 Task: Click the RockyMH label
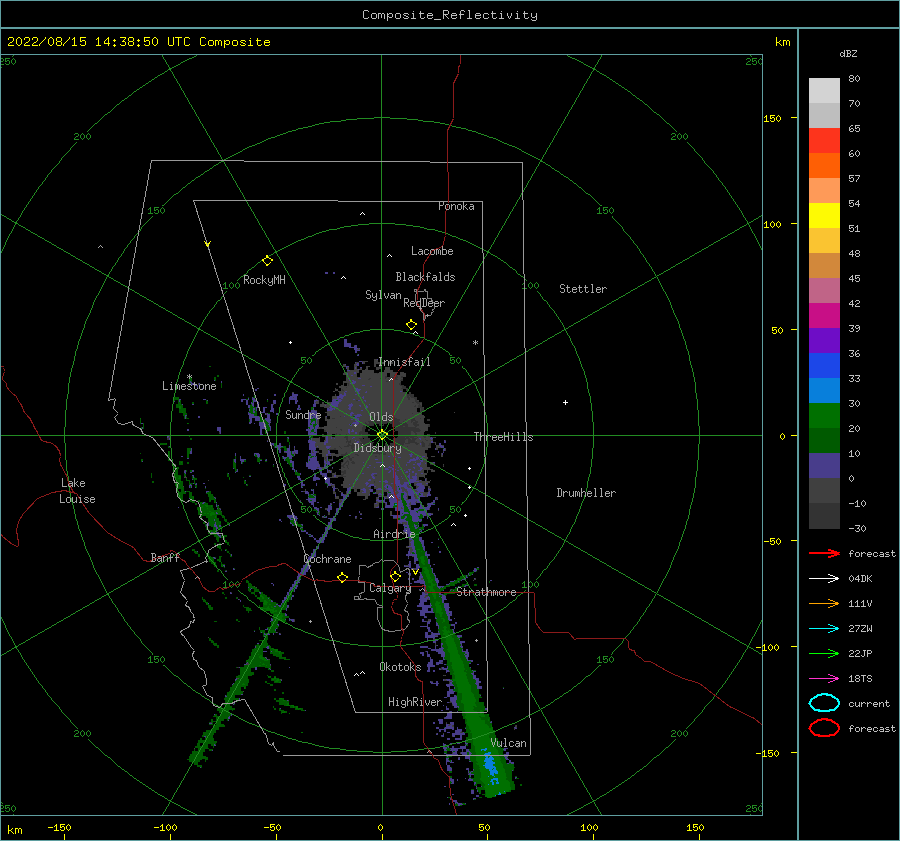pos(264,280)
